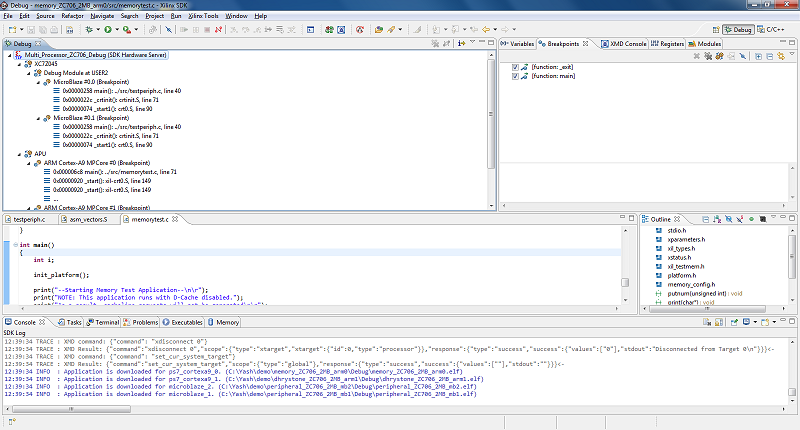Viewport: 800px width, 430px height.
Task: Click Expand All icon in Breakpoints panel
Action: (x=758, y=56)
